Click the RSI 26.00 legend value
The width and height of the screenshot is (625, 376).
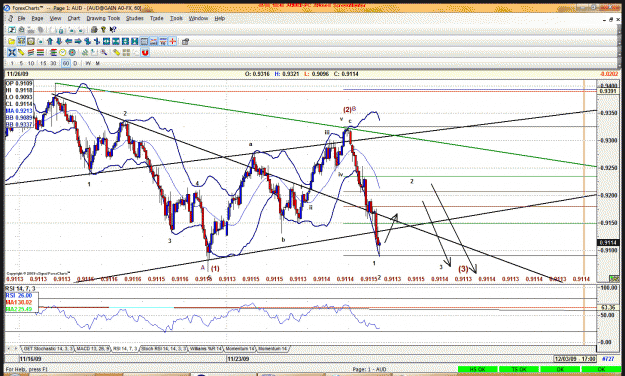click(x=19, y=295)
